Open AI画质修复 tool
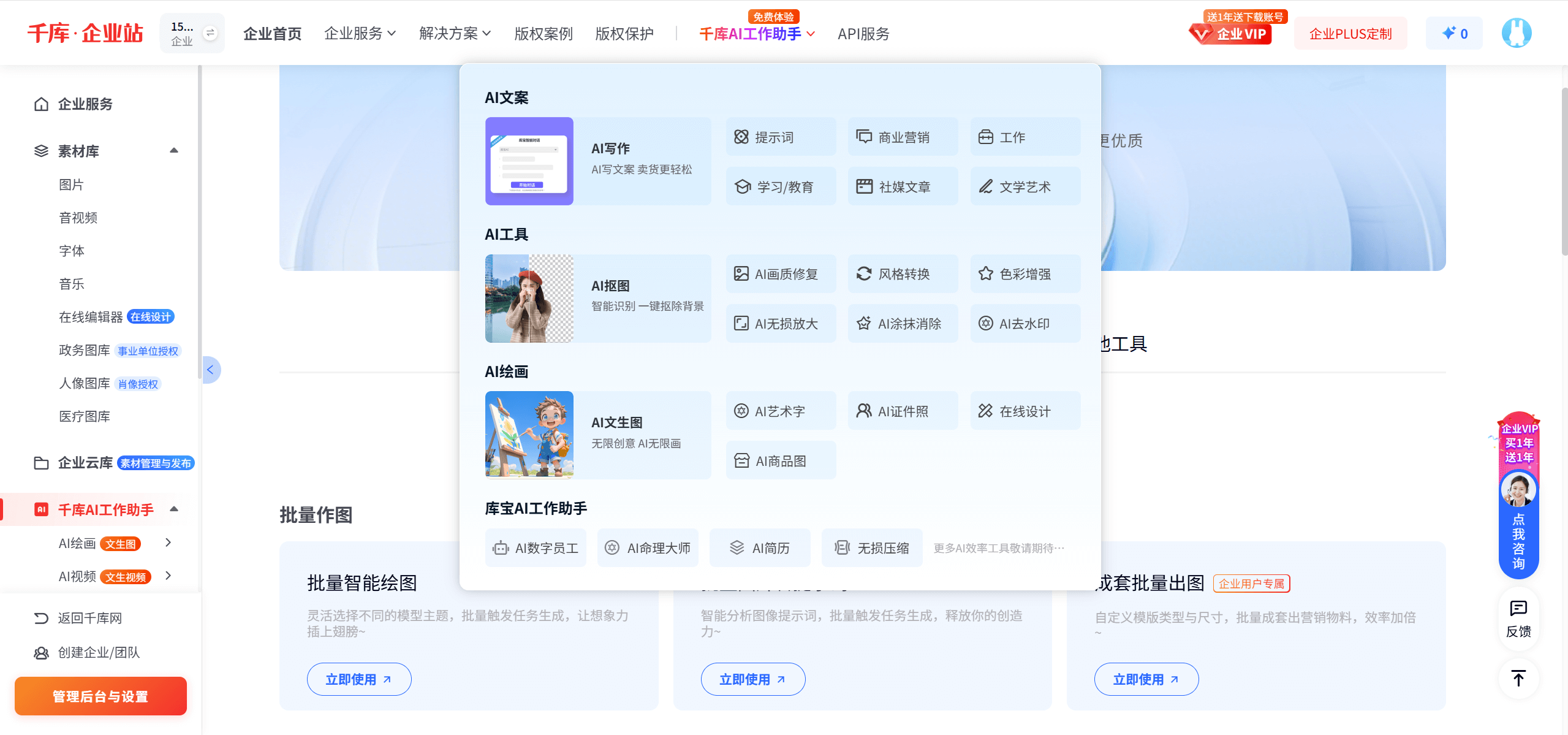This screenshot has width=1568, height=735. [x=780, y=274]
